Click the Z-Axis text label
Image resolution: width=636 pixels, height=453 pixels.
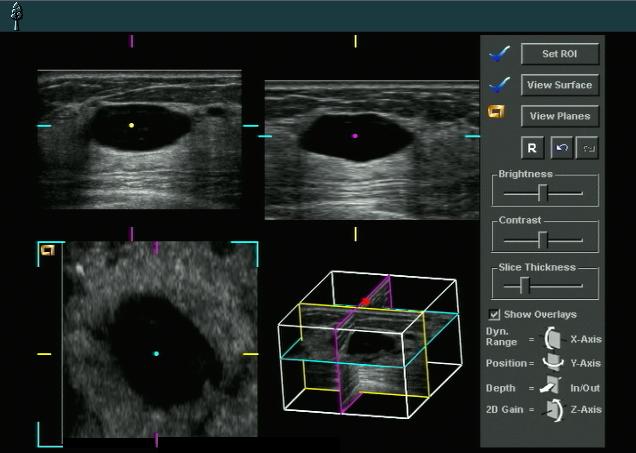coord(586,410)
